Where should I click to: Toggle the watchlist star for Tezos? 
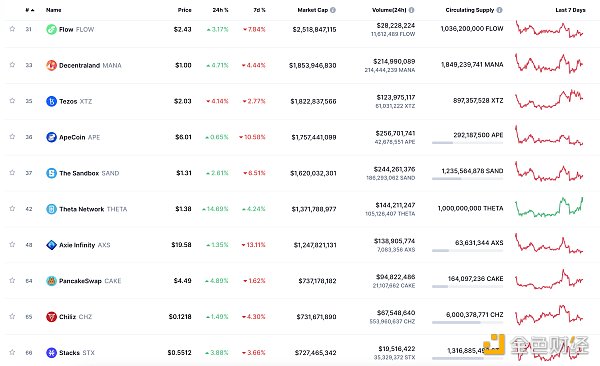coord(12,101)
